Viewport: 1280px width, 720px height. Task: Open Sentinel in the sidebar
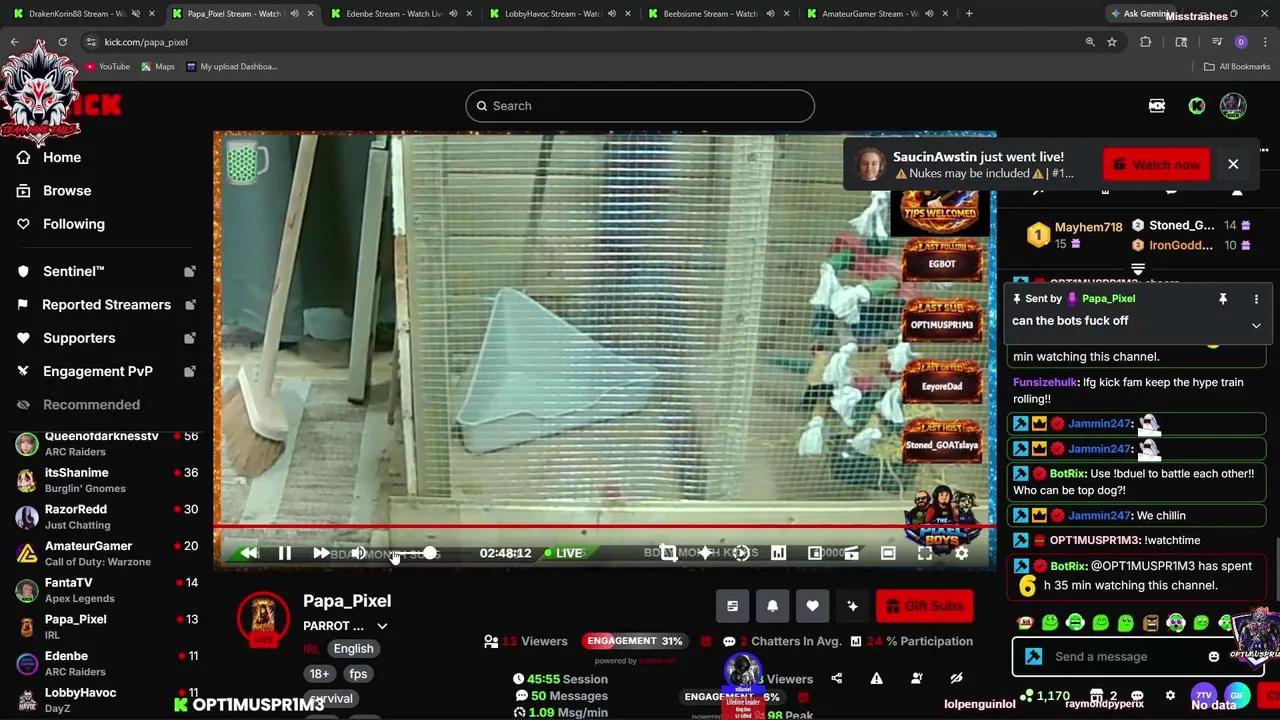74,271
